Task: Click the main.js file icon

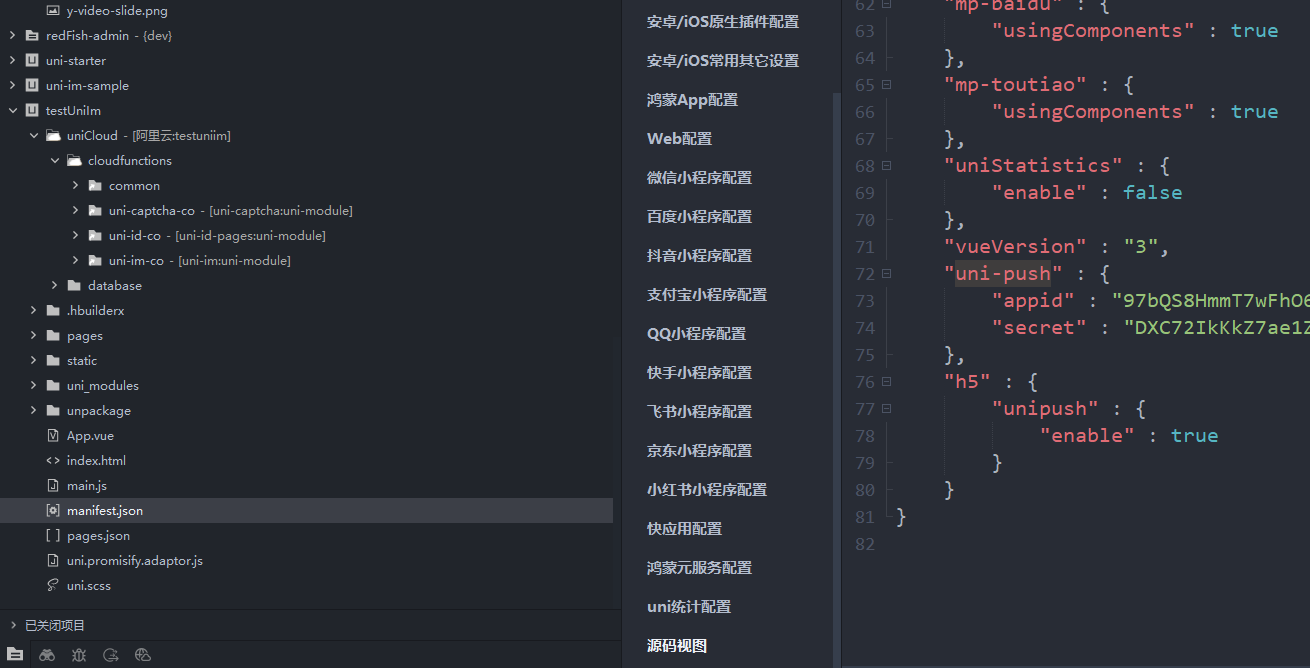Action: (x=54, y=485)
